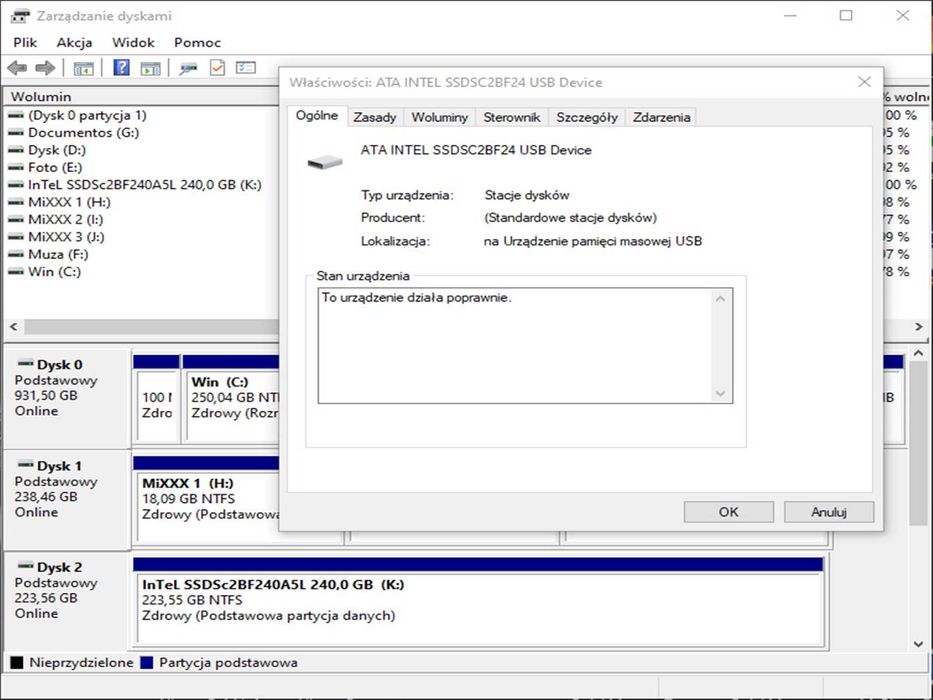
Task: Close the Właściwości dialog
Action: [x=865, y=82]
